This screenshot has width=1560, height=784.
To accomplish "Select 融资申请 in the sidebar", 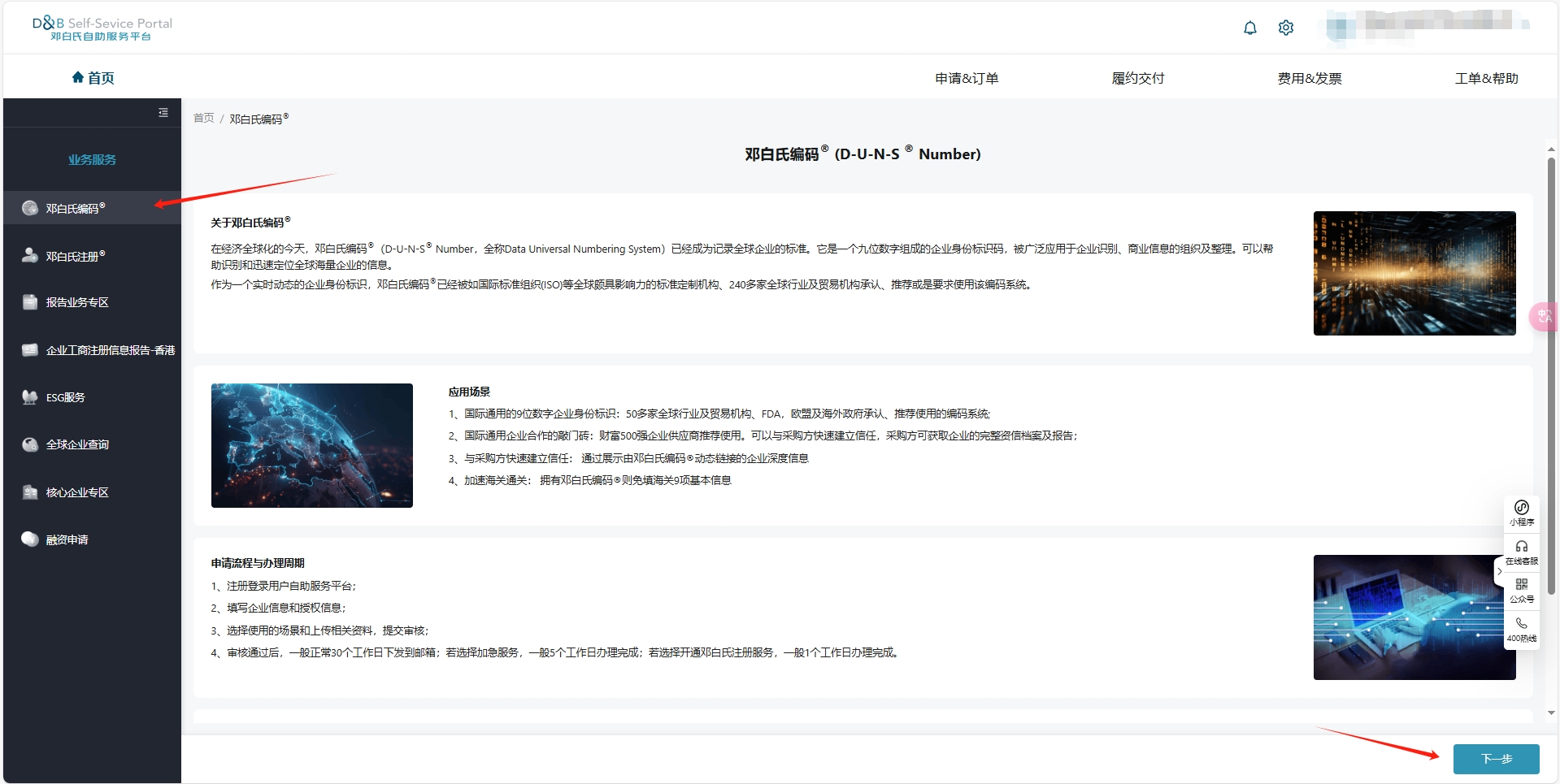I will (92, 539).
